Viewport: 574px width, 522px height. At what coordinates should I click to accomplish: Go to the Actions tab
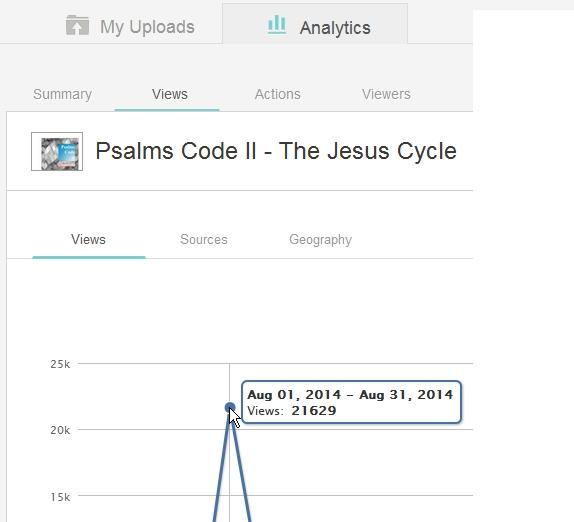277,94
